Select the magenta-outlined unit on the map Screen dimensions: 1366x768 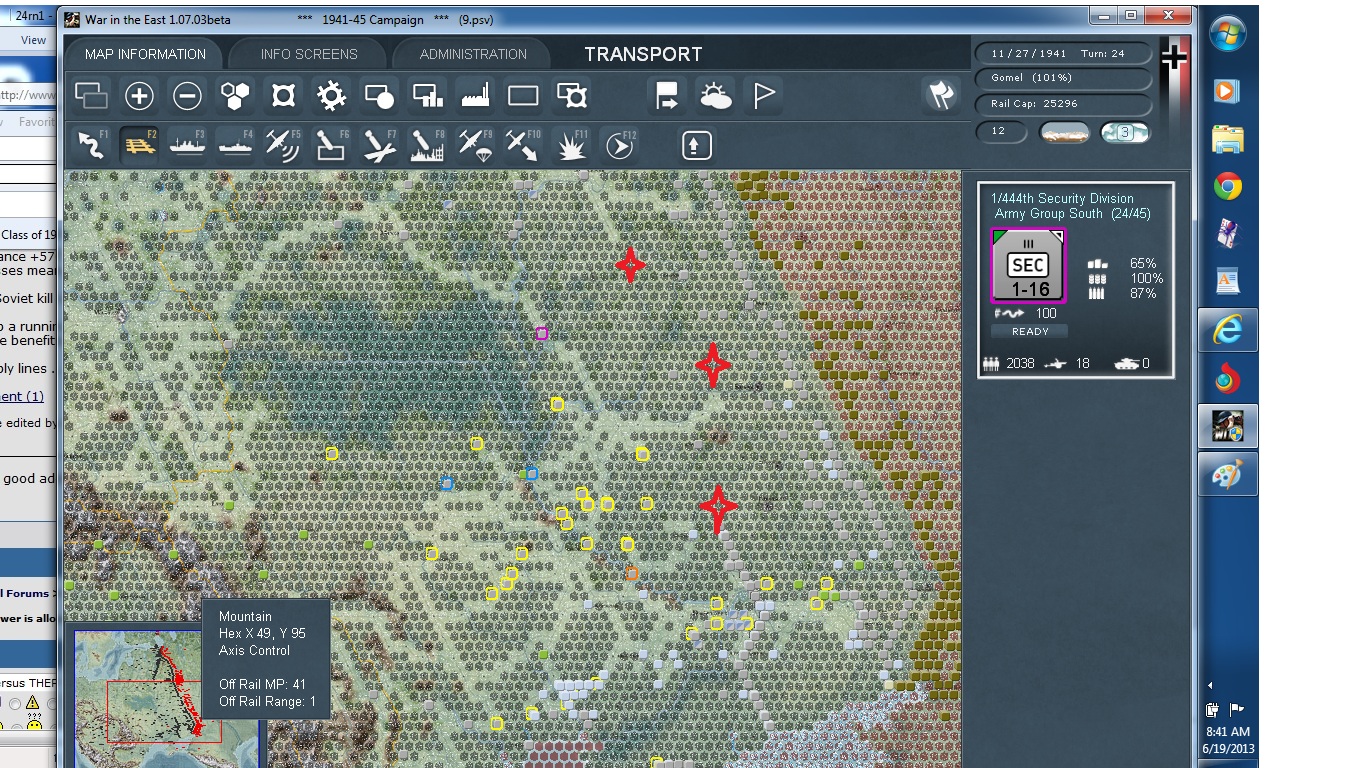(x=541, y=333)
